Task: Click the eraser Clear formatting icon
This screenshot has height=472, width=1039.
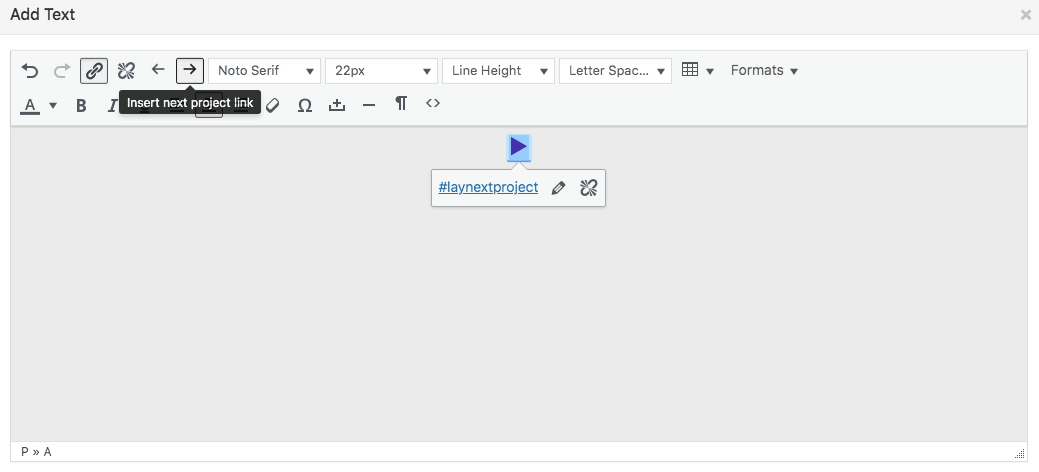Action: coord(273,105)
